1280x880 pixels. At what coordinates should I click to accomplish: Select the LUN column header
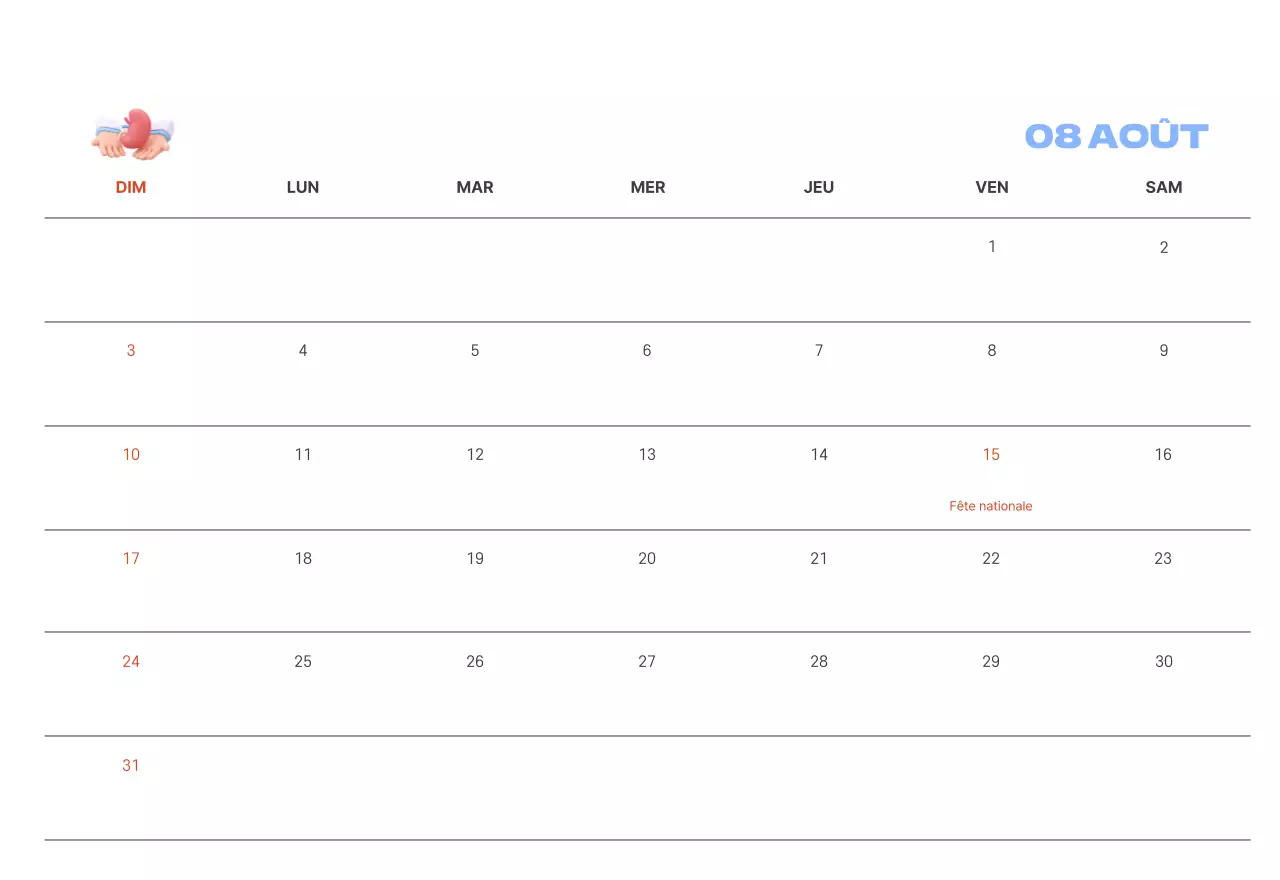click(x=303, y=187)
